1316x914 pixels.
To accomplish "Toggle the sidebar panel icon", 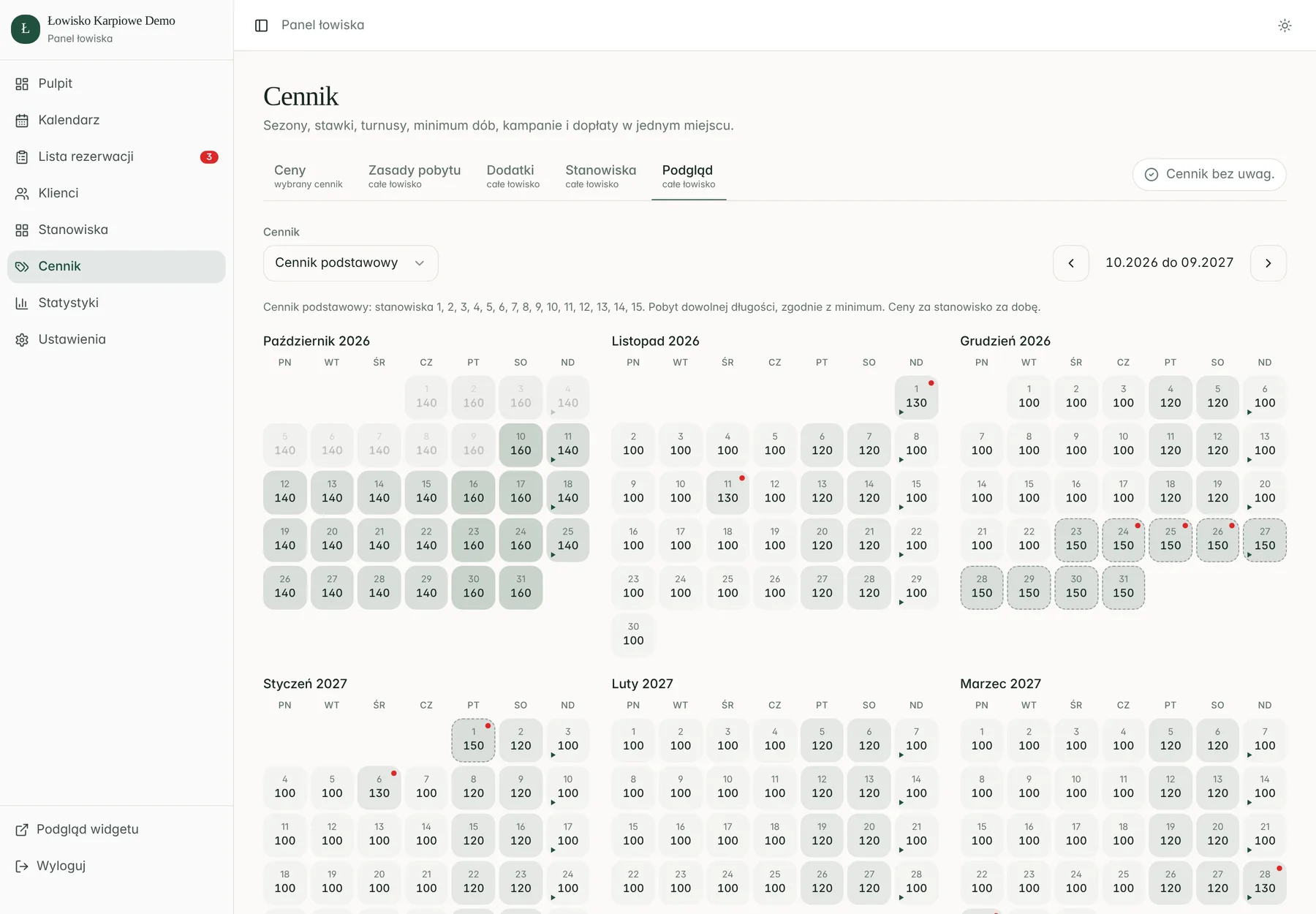I will click(x=261, y=26).
